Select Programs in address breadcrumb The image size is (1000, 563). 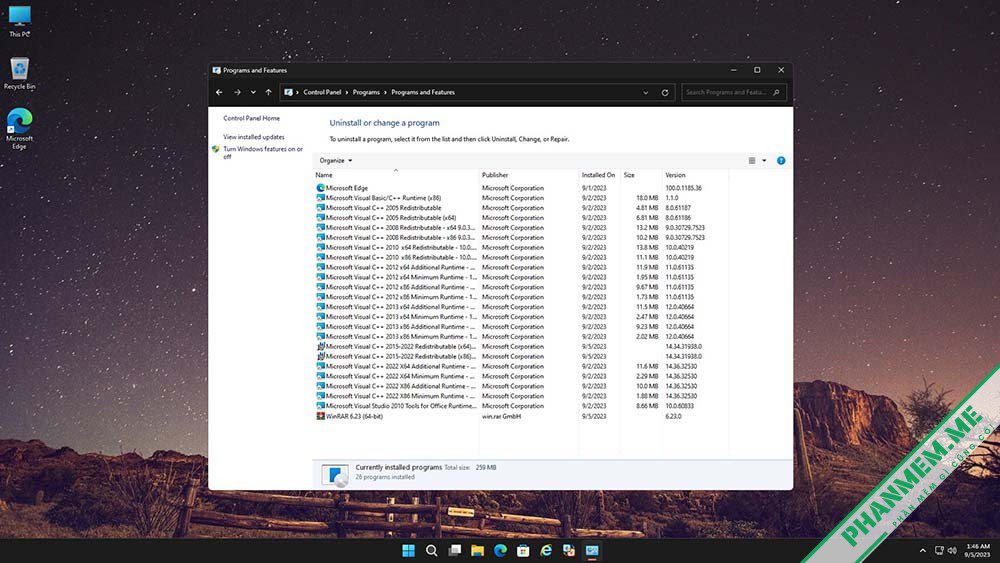pos(366,92)
